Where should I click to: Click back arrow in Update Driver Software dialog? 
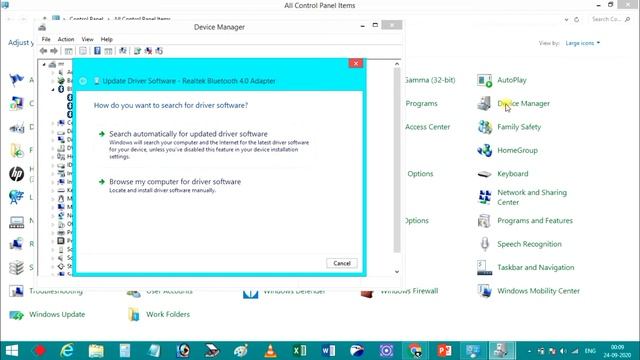click(x=83, y=81)
